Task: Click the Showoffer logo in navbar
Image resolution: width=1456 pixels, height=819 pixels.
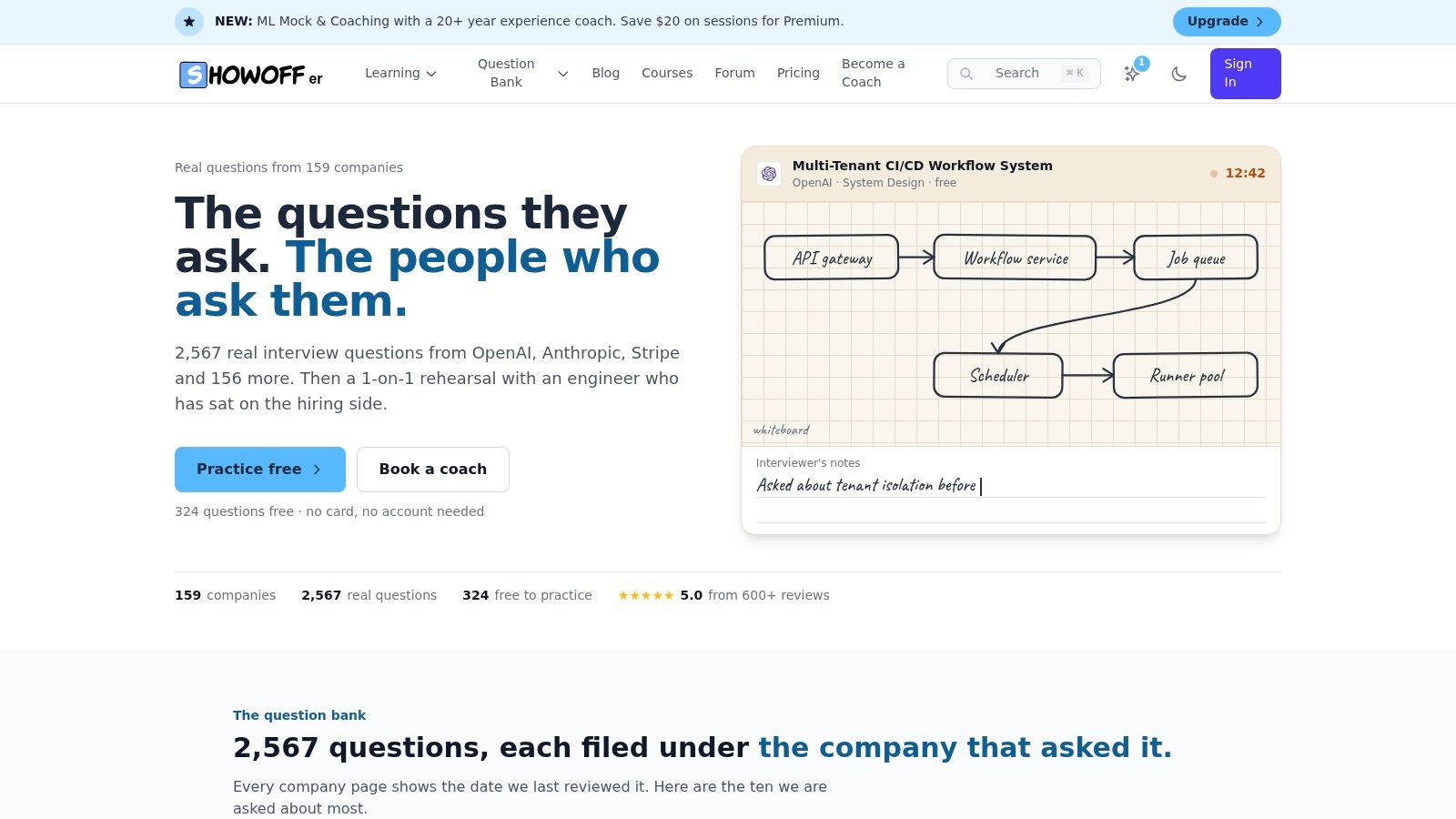Action: [x=251, y=74]
